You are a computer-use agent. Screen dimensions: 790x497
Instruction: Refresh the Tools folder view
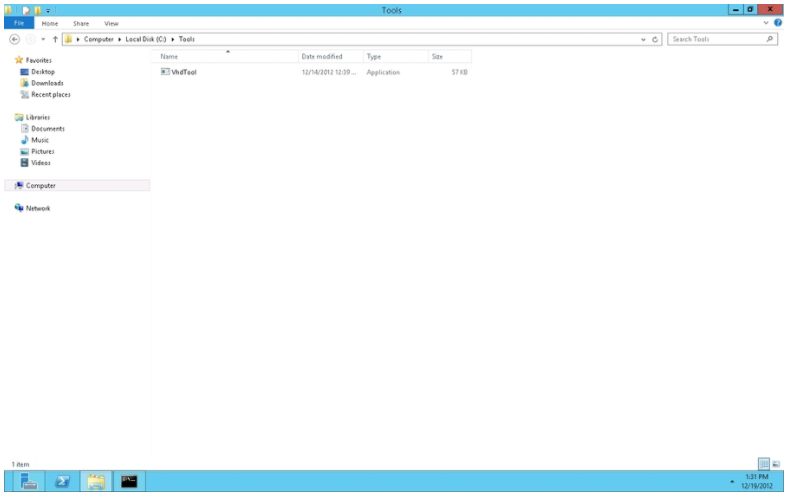click(x=655, y=39)
